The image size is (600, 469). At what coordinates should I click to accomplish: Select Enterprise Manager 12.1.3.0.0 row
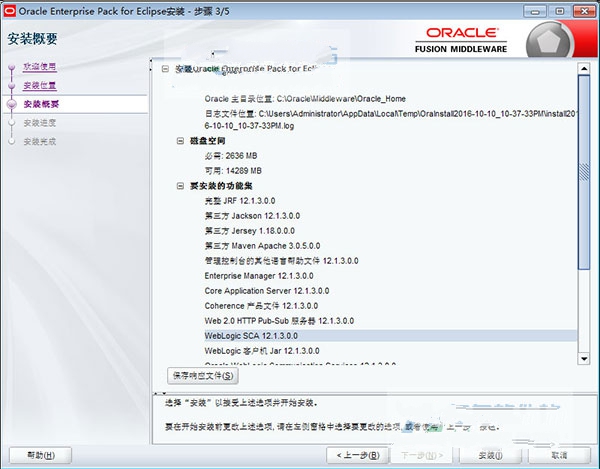click(259, 276)
